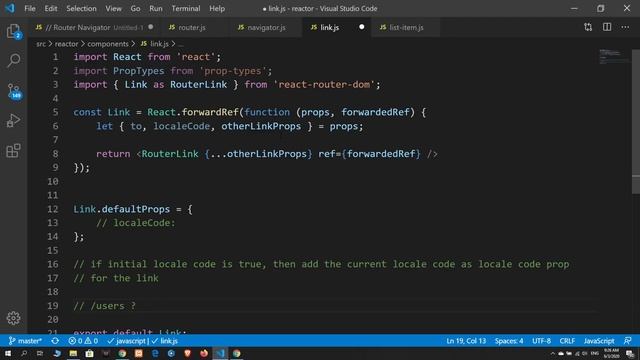This screenshot has width=640, height=360.
Task: Open the Edit menu
Action: pyautogui.click(x=51, y=8)
